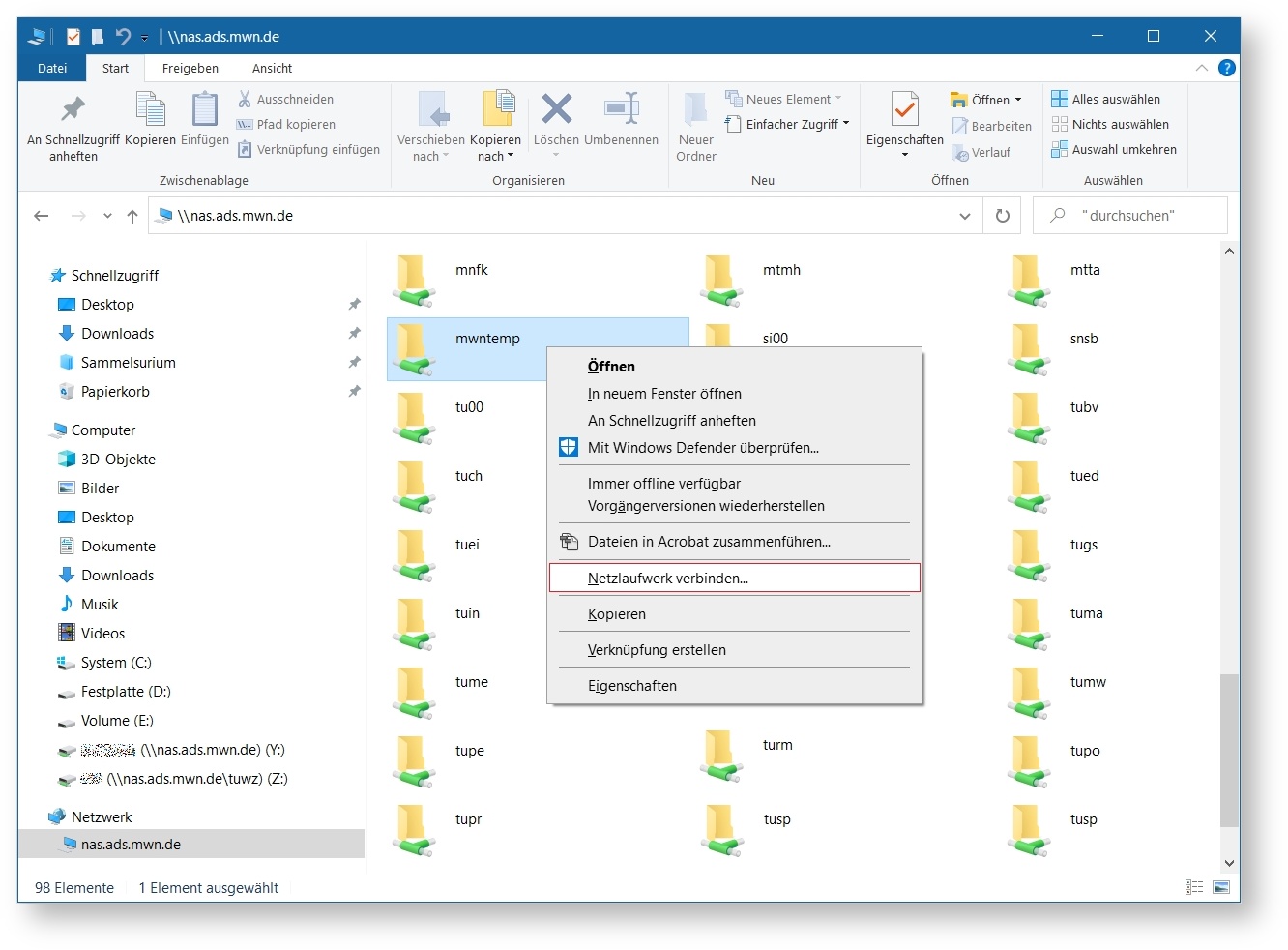Click the refresh button beside address bar
This screenshot has height=950, width=1288.
pyautogui.click(x=1002, y=216)
